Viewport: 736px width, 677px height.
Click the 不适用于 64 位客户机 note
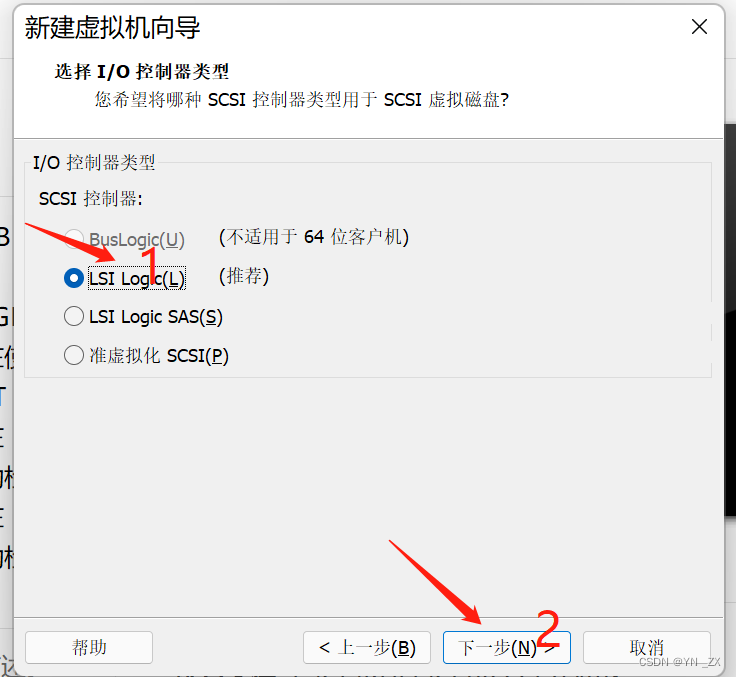pyautogui.click(x=314, y=237)
